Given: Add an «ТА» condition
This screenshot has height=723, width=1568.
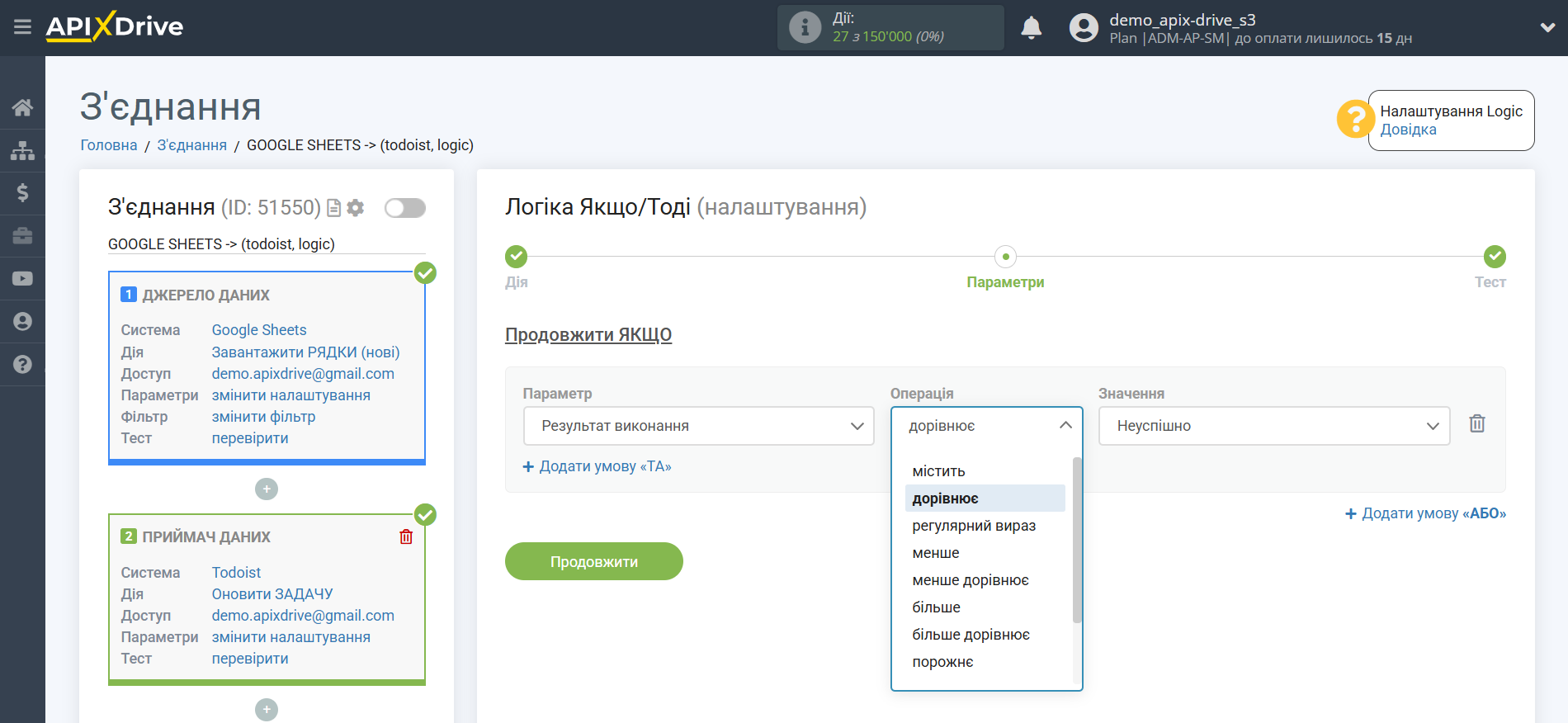Looking at the screenshot, I should [x=597, y=466].
